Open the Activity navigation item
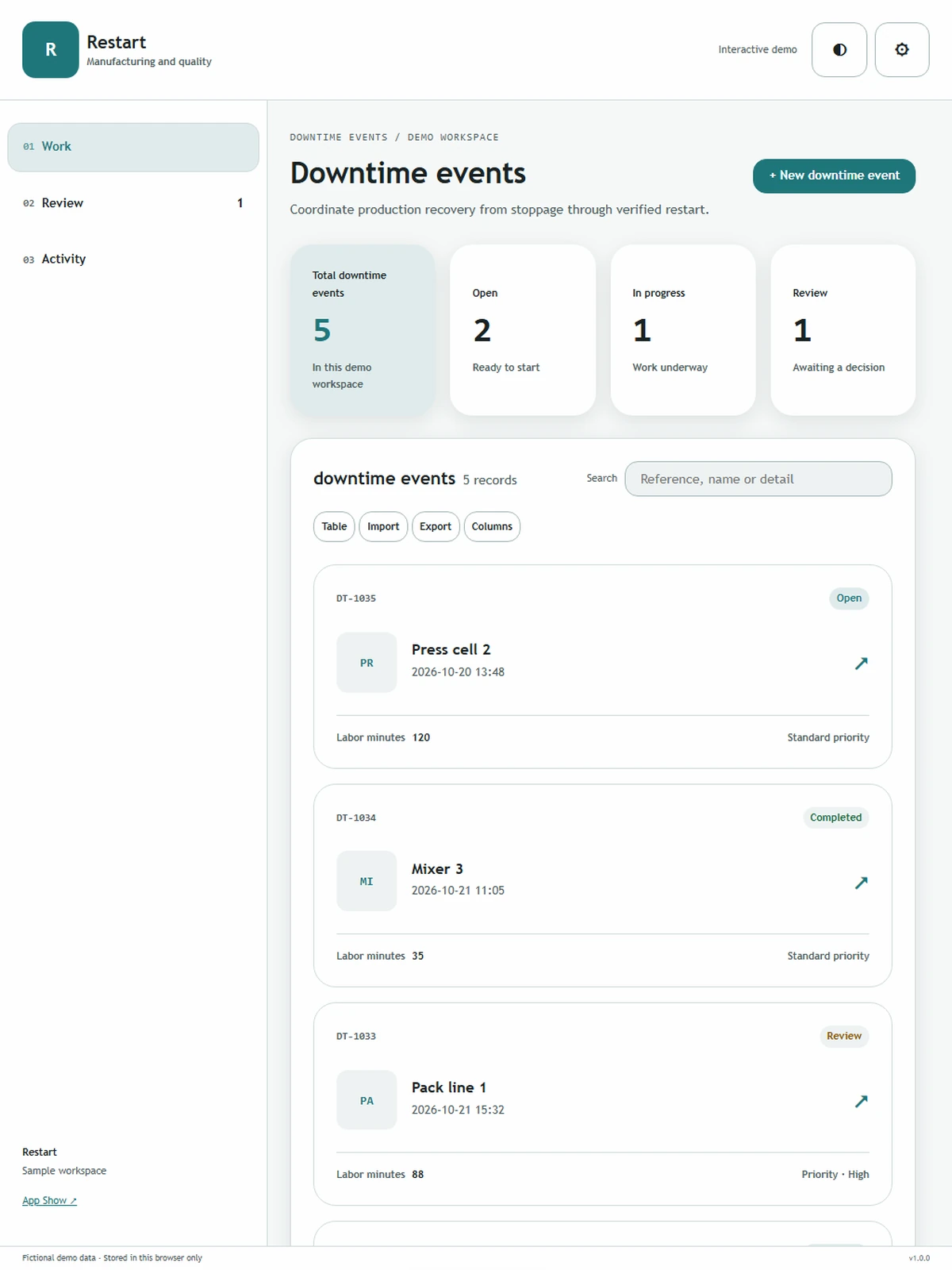This screenshot has height=1270, width=952. (x=133, y=259)
